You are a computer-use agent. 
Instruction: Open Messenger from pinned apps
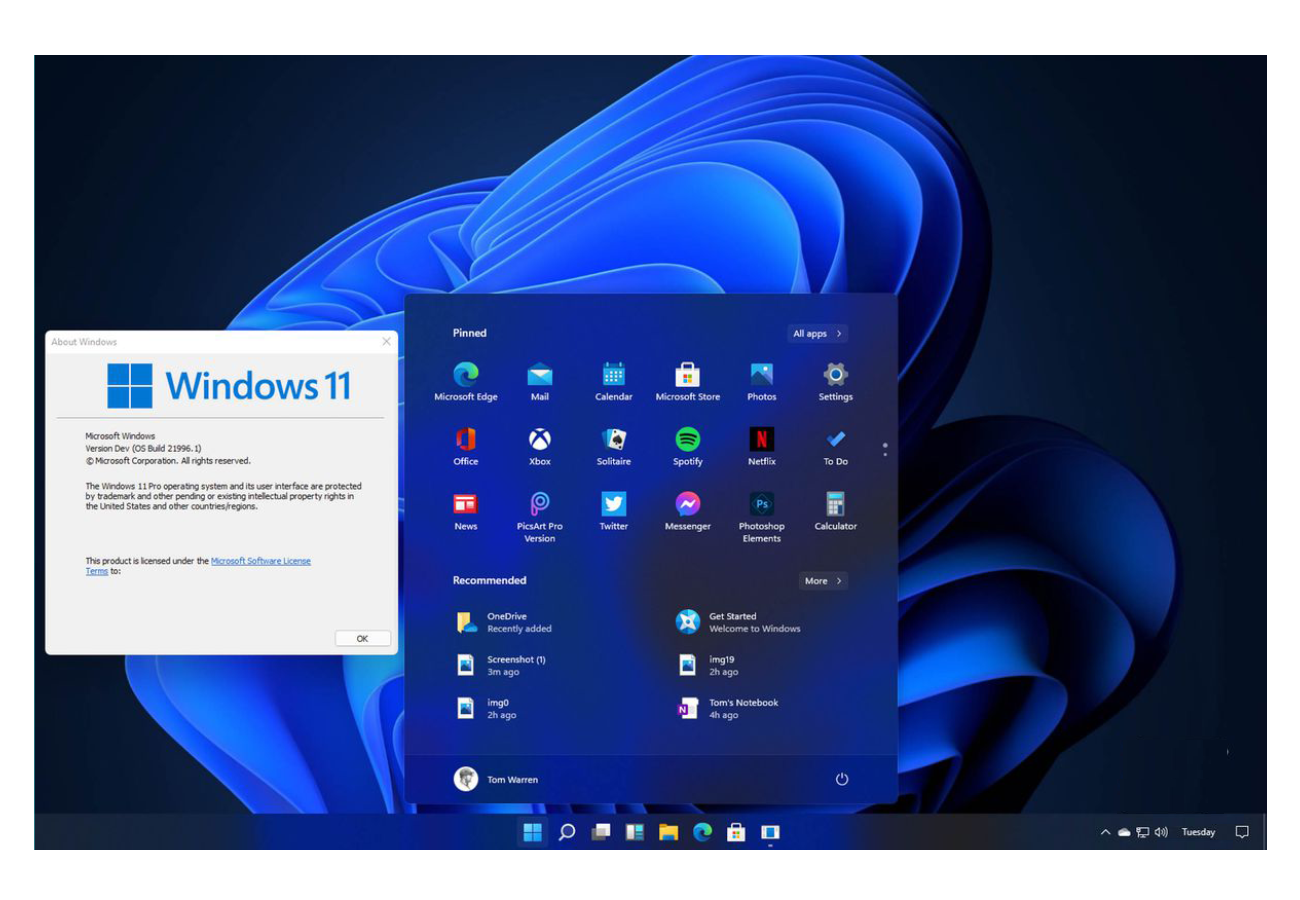coord(688,512)
